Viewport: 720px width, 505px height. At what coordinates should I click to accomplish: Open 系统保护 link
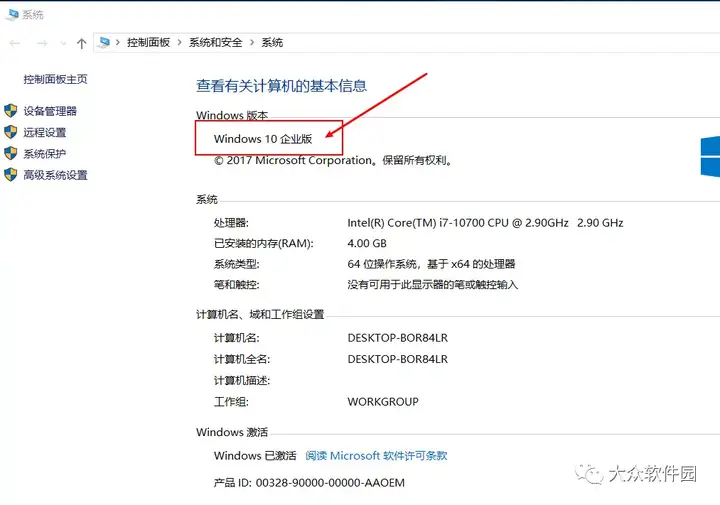click(45, 153)
